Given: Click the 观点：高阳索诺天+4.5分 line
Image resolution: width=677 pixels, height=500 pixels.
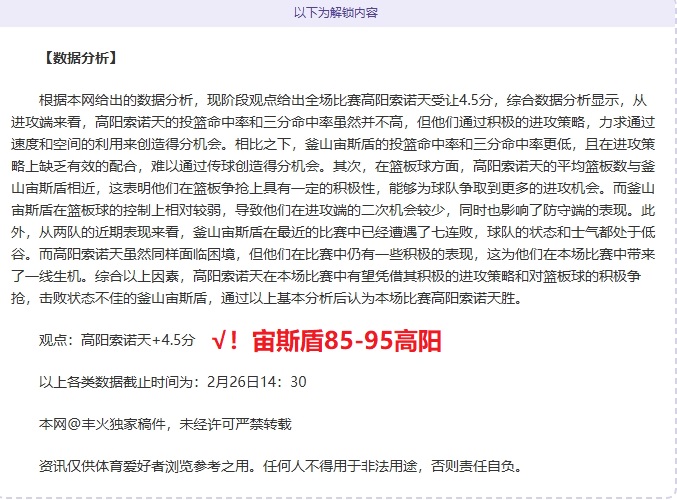Looking at the screenshot, I should coord(117,340).
